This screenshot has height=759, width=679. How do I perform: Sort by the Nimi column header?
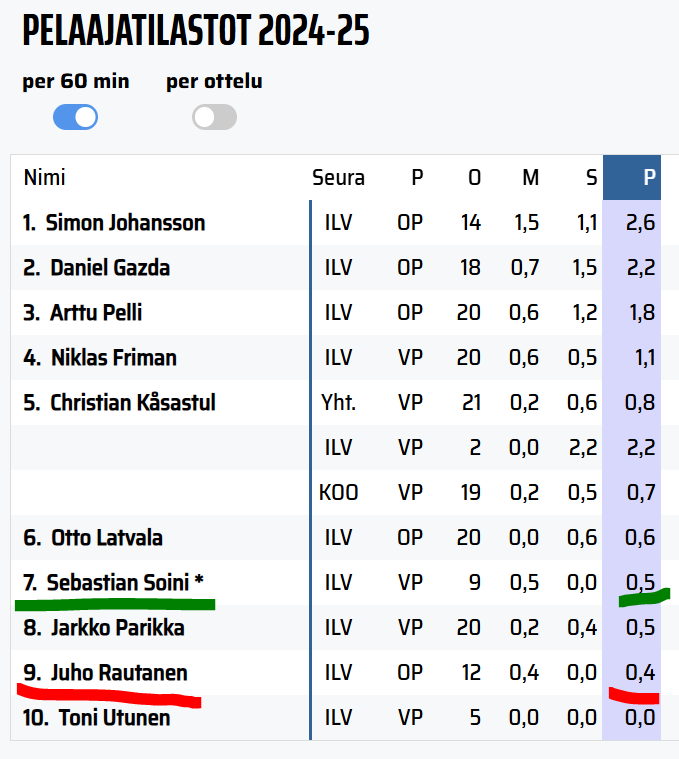click(44, 178)
